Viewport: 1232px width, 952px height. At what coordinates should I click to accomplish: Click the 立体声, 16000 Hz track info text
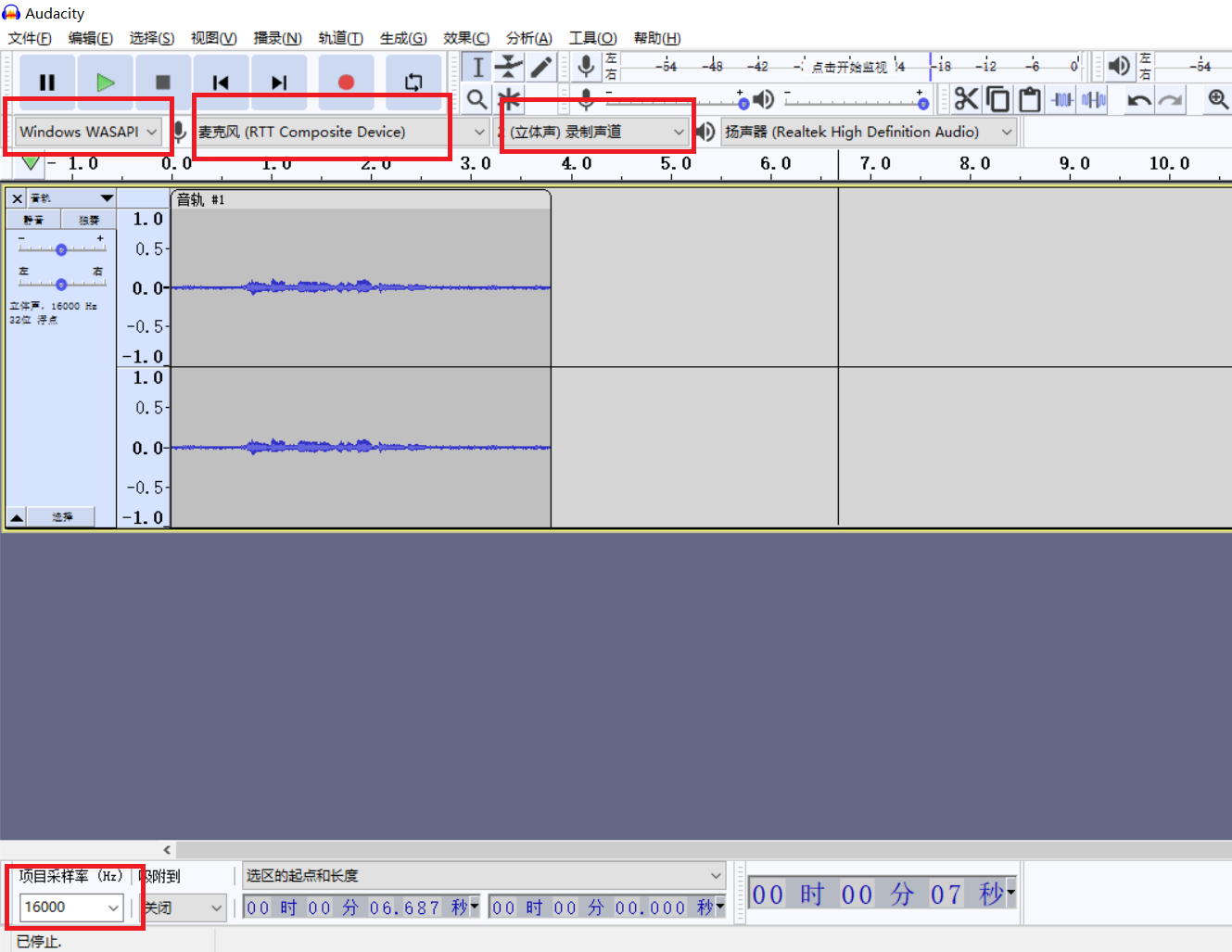coord(53,306)
